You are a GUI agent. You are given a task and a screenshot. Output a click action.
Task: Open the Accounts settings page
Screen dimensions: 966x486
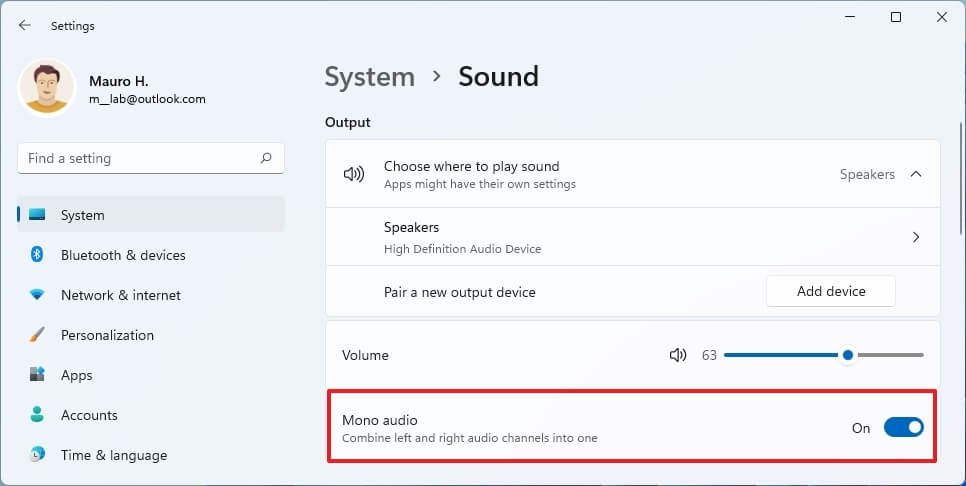tap(89, 415)
